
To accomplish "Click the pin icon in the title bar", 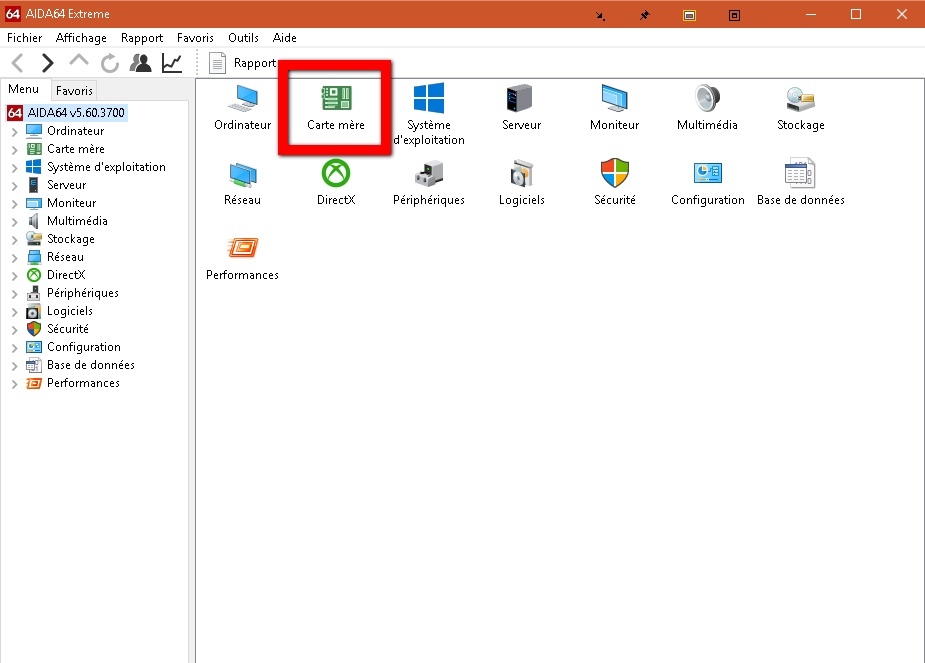I will point(645,15).
